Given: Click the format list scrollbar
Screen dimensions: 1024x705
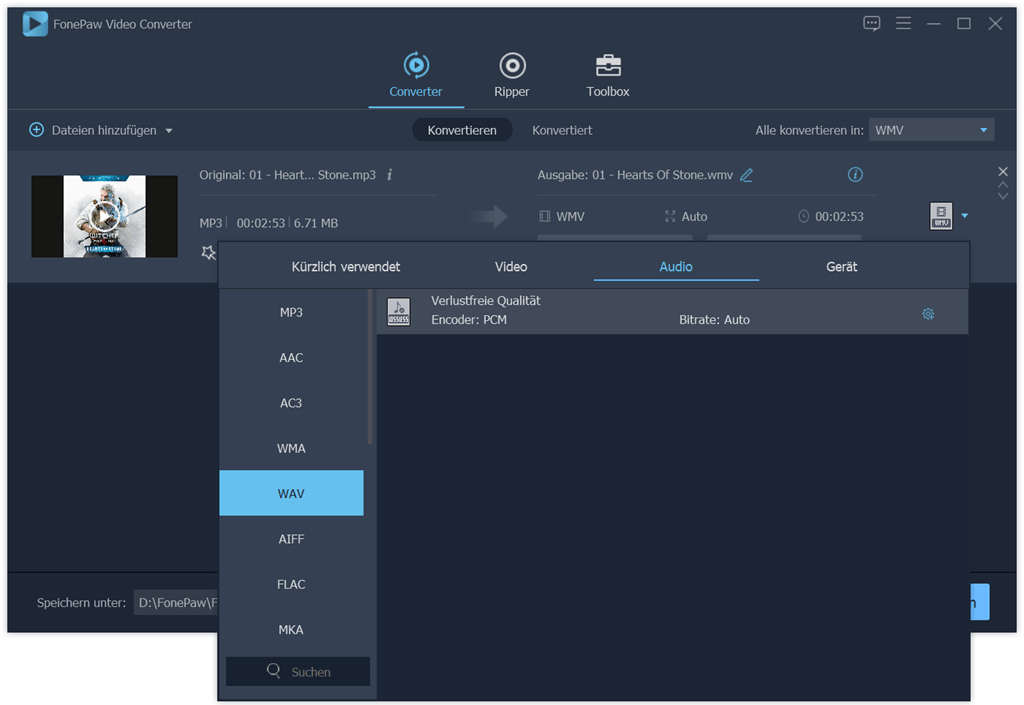Looking at the screenshot, I should click(x=370, y=367).
